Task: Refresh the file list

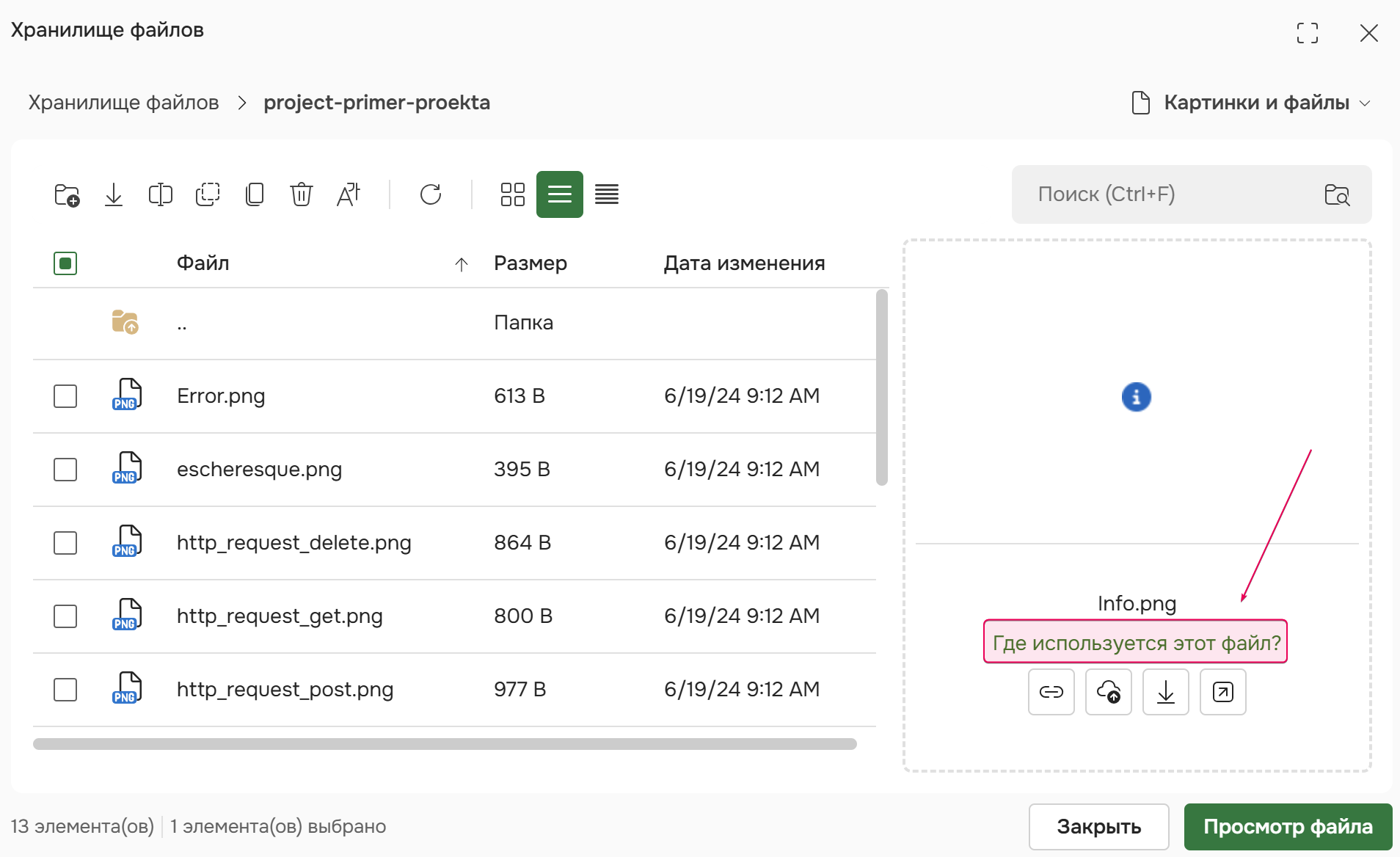Action: (431, 194)
